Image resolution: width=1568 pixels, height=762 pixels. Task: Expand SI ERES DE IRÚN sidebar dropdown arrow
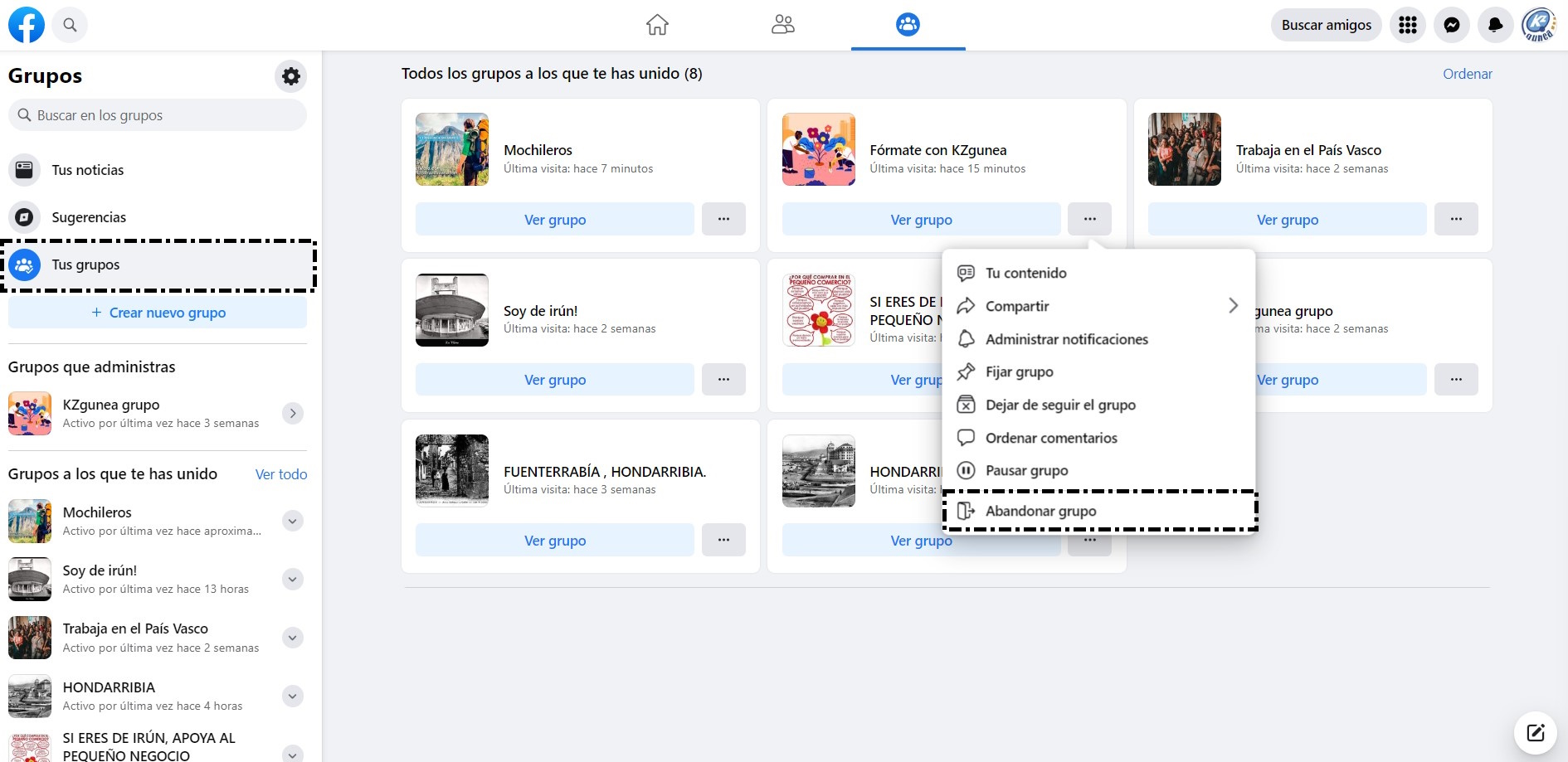(293, 754)
